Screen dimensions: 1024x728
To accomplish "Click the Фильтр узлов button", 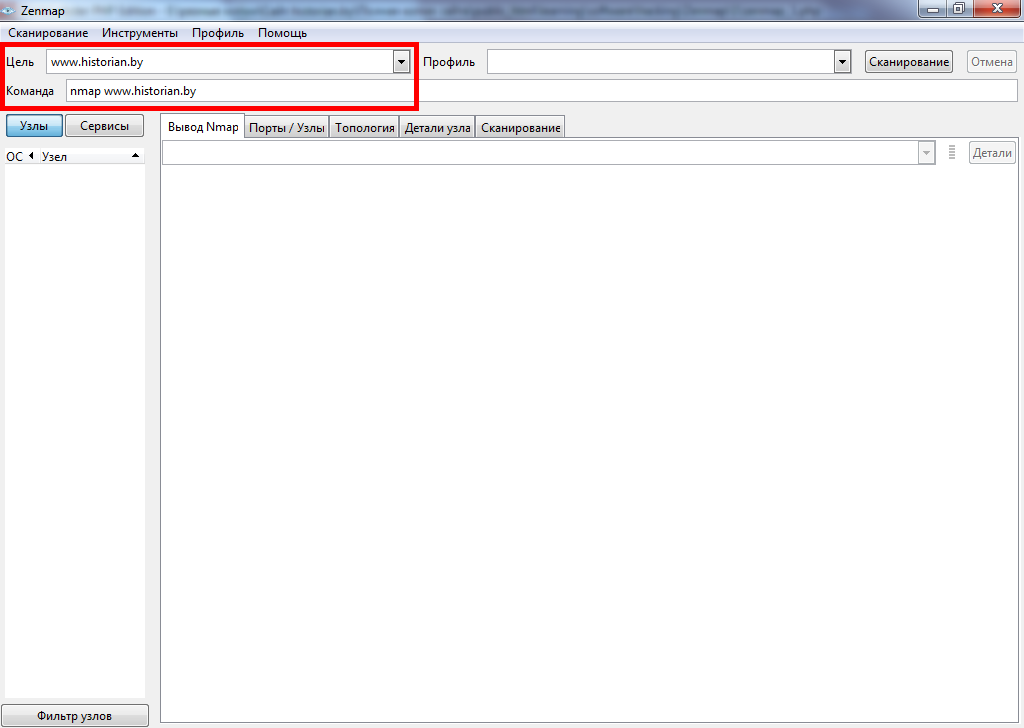I will (75, 716).
